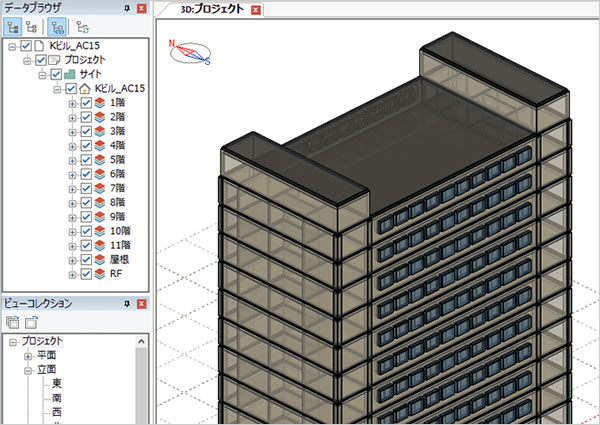The height and width of the screenshot is (425, 600).
Task: Toggle third highlighted tree icon in Data Browser toolbar
Action: (57, 27)
